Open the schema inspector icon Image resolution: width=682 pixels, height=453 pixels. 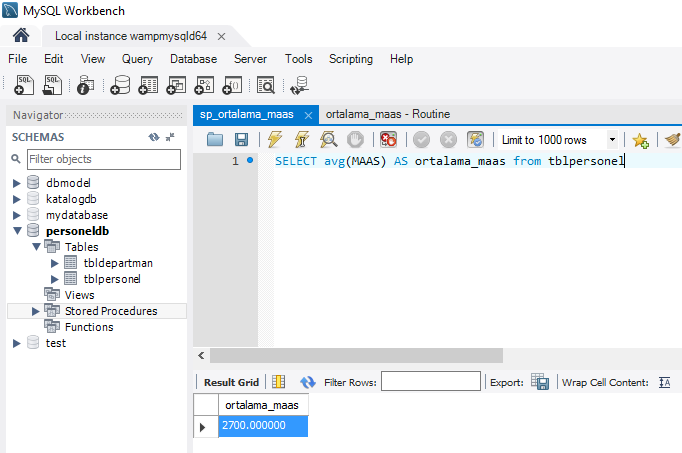(86, 85)
